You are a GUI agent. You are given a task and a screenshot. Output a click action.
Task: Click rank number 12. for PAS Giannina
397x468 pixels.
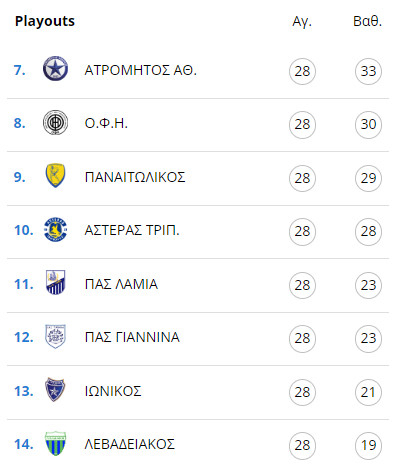pyautogui.click(x=24, y=337)
